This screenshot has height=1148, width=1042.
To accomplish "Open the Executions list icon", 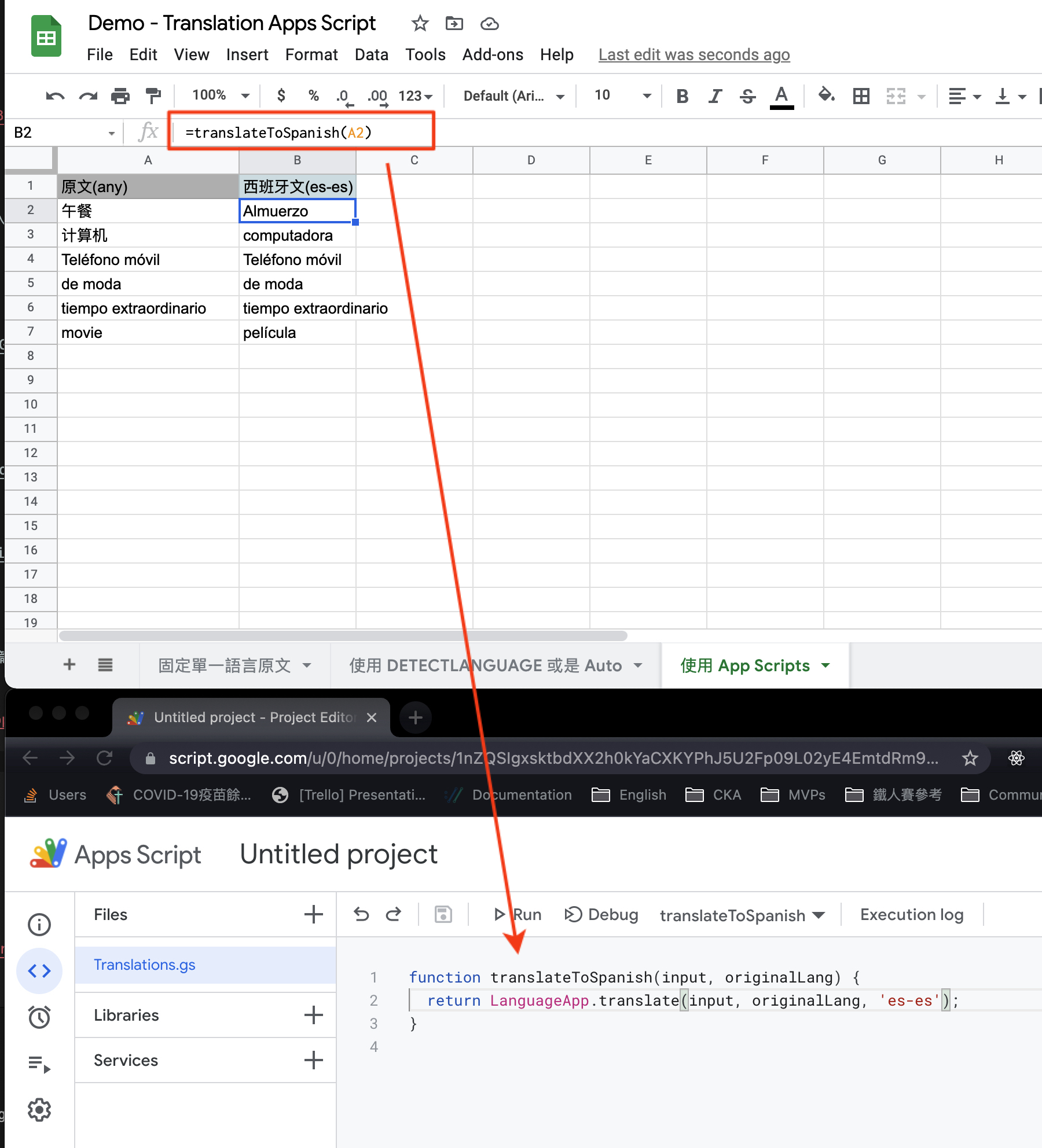I will coord(39,1064).
